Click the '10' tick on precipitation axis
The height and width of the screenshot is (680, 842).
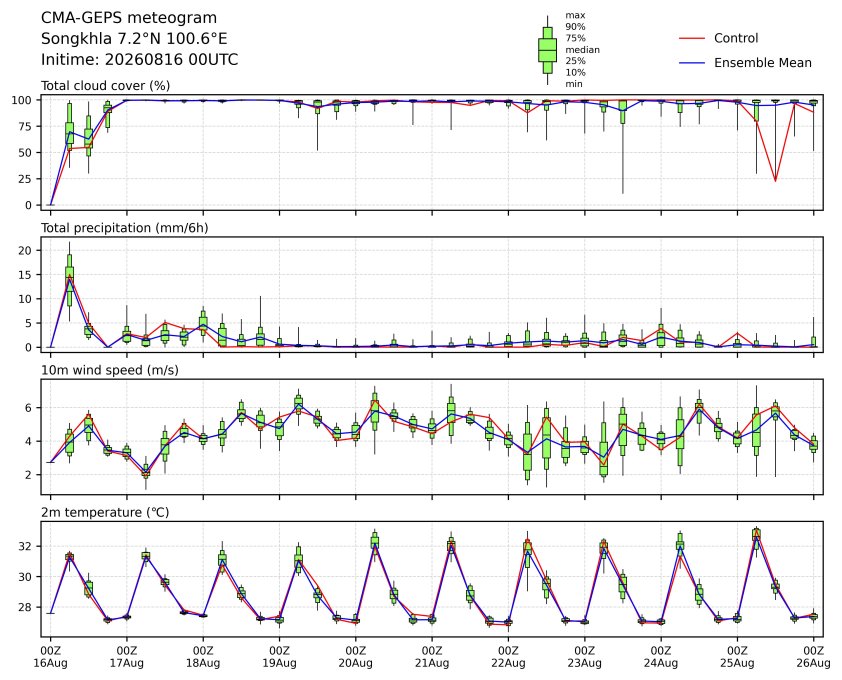[x=25, y=299]
